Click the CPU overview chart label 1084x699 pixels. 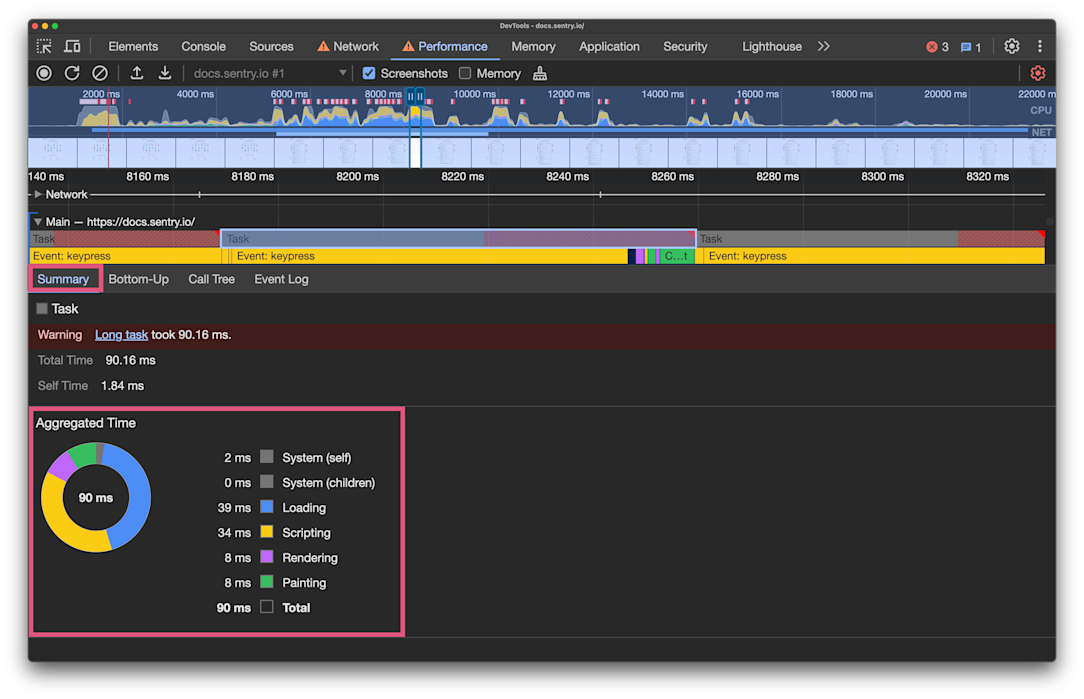click(1040, 111)
